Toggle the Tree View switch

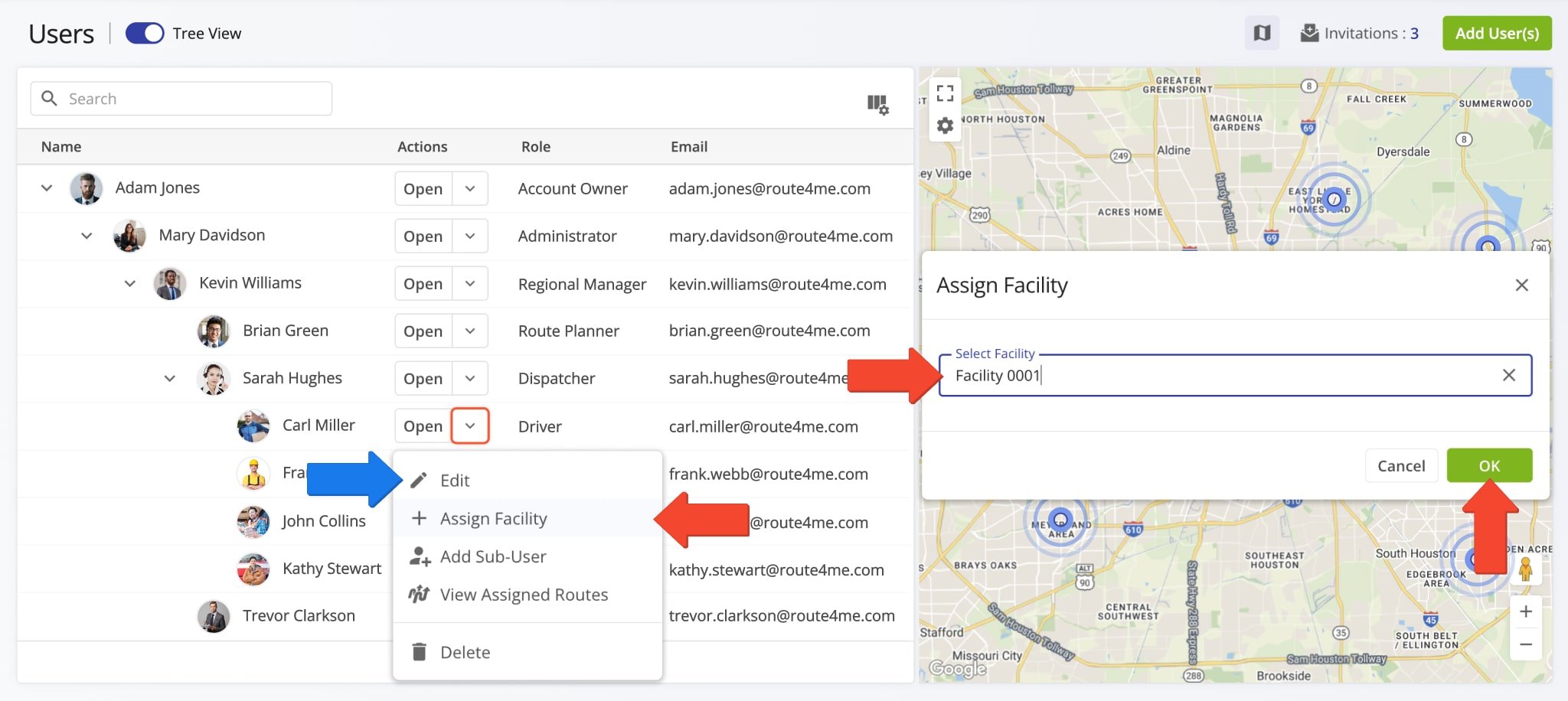[145, 34]
